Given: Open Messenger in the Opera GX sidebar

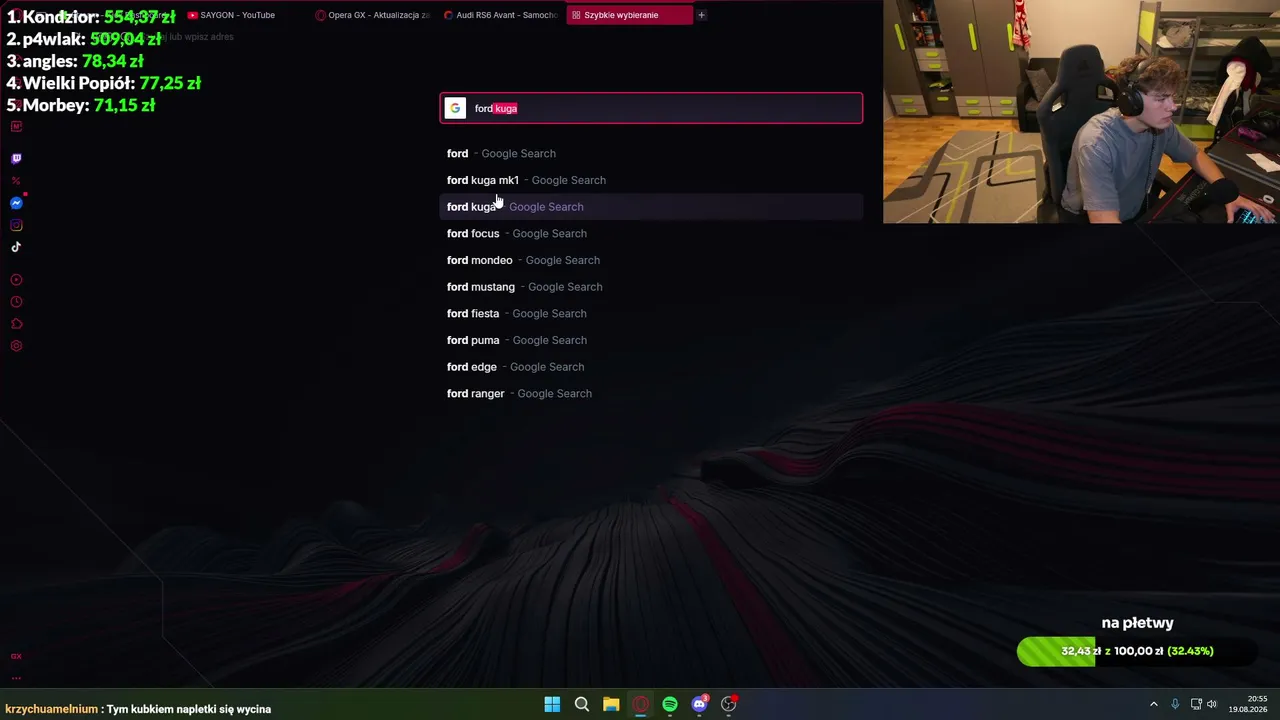Looking at the screenshot, I should pos(16,203).
